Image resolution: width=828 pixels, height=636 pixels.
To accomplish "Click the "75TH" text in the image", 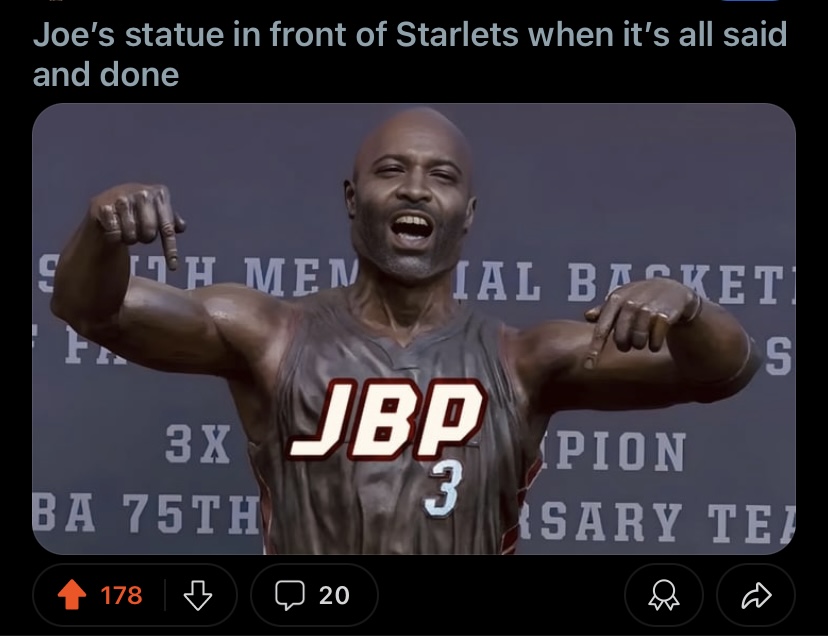I will point(191,513).
